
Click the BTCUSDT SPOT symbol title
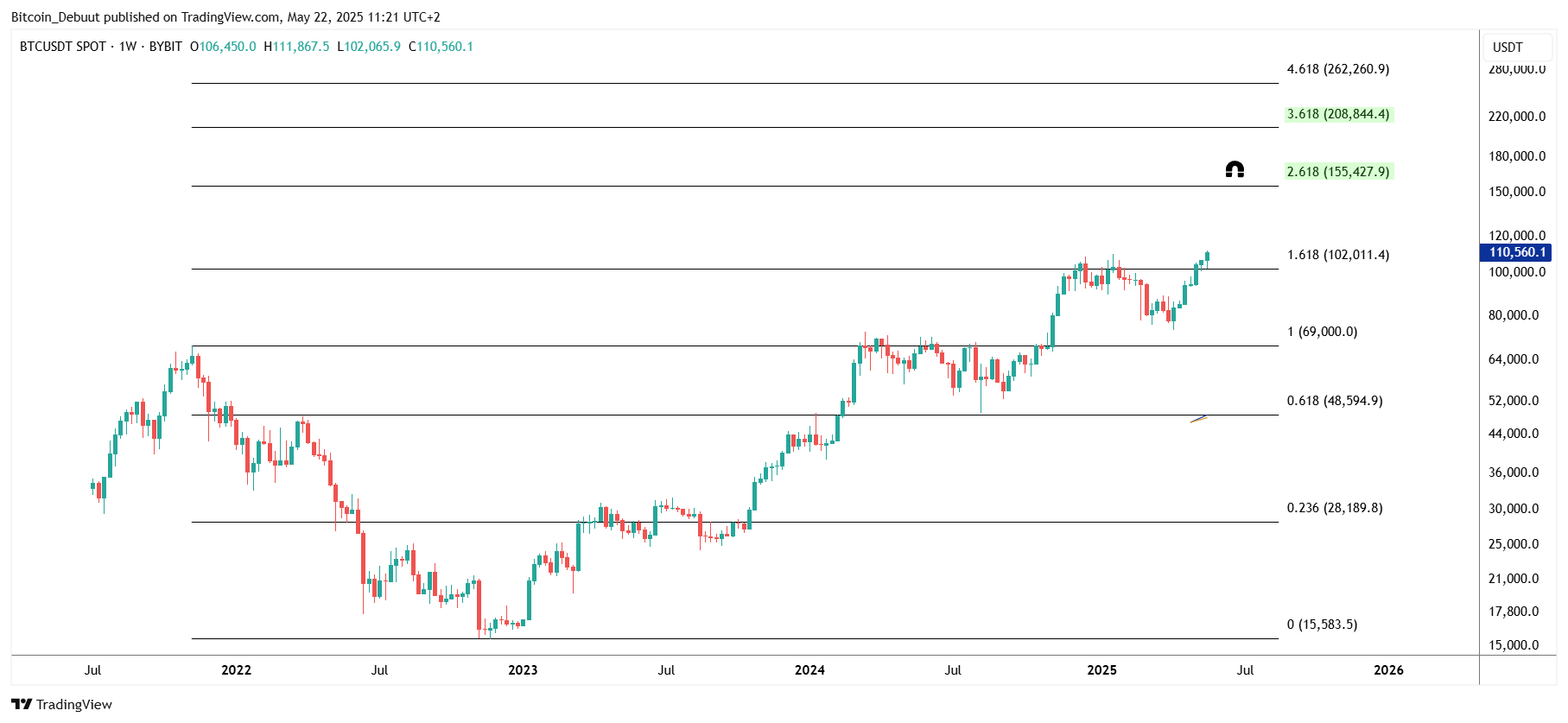coord(63,47)
